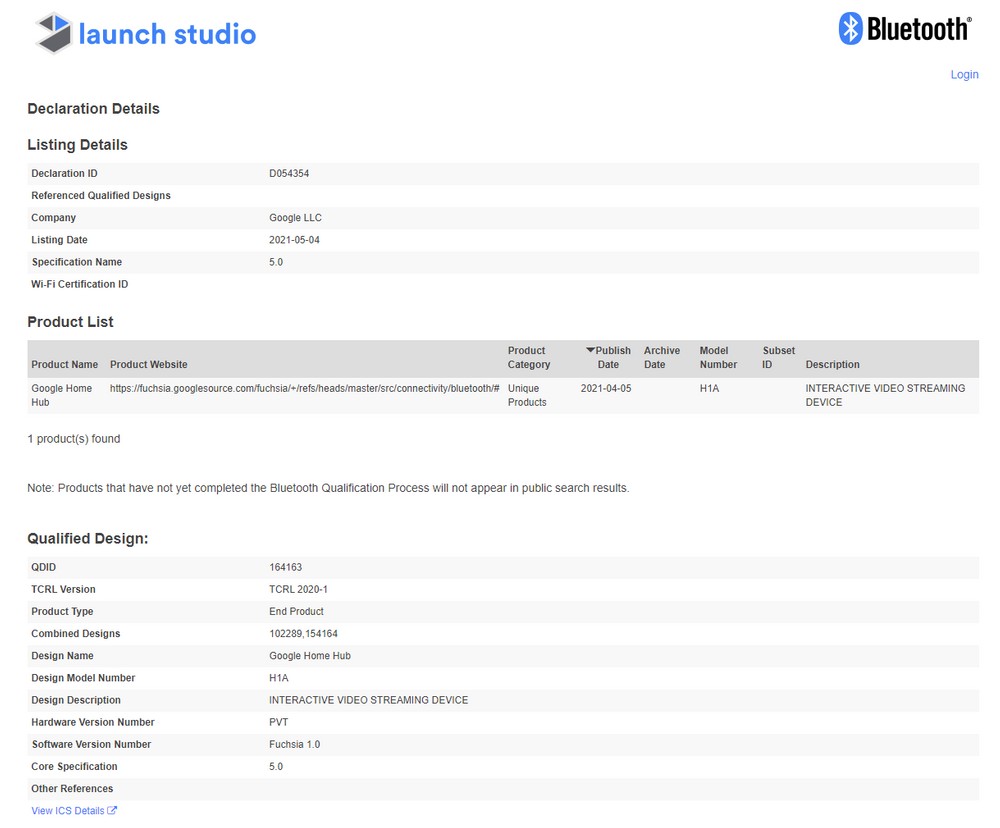Click the Unique Products category cell
The height and width of the screenshot is (828, 1000).
coord(527,395)
